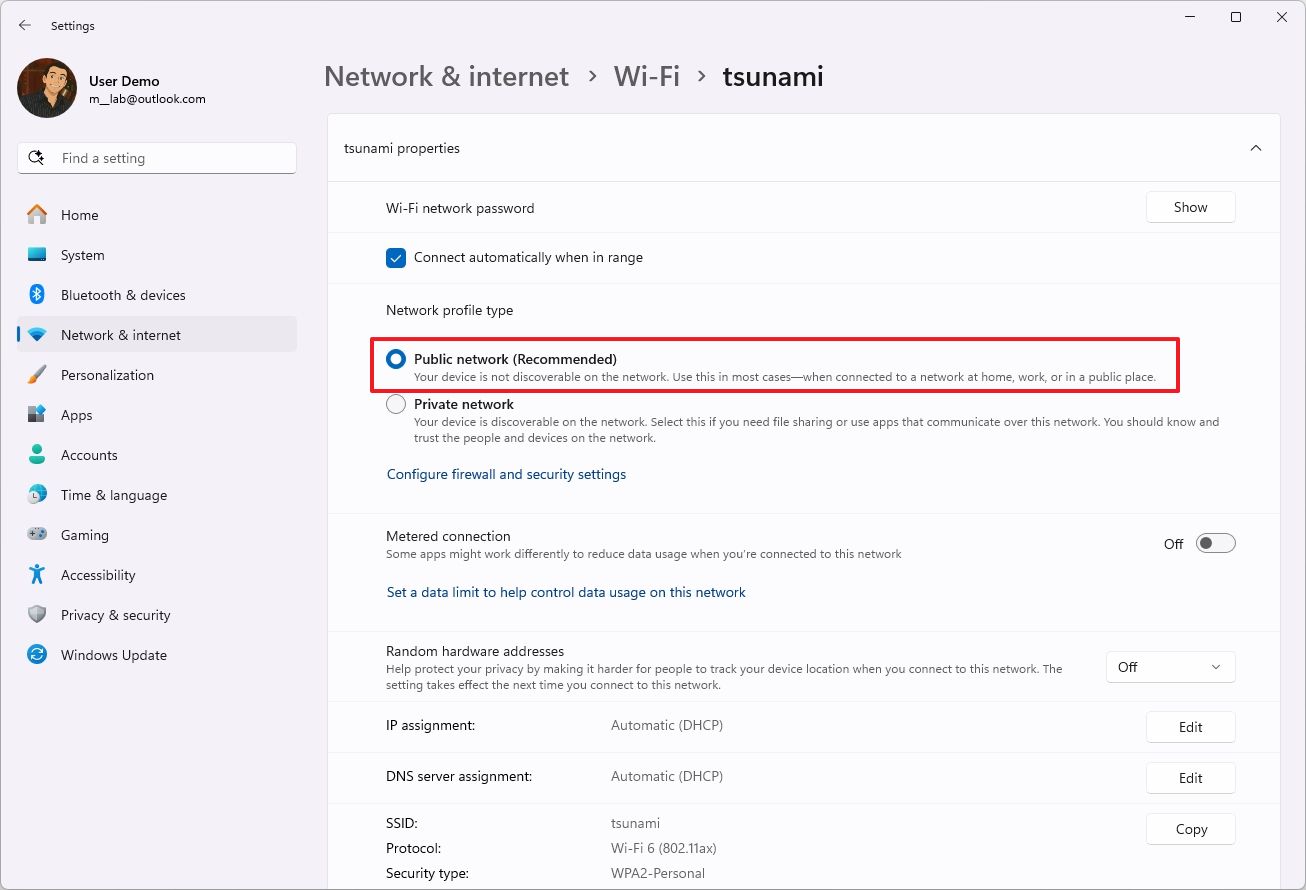This screenshot has width=1306, height=890.
Task: Open the Random hardware addresses dropdown
Action: 1170,667
